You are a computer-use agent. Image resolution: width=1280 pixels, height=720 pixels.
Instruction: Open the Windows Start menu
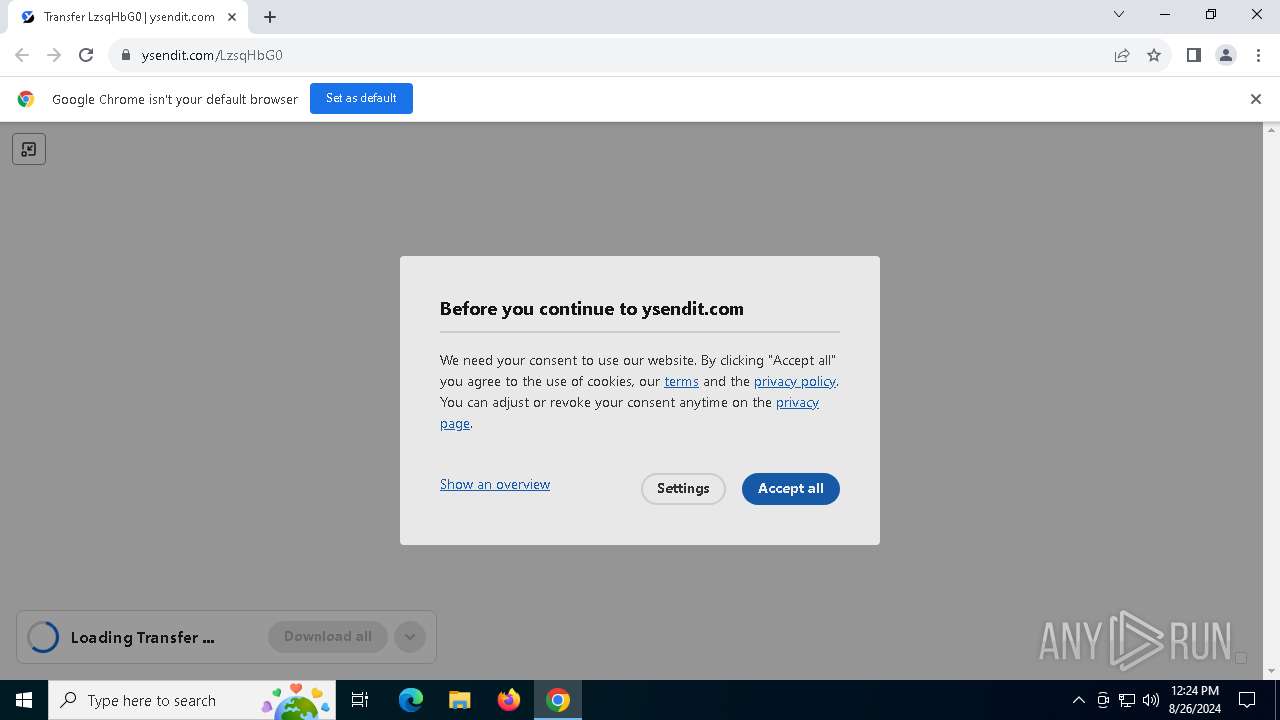coord(24,700)
